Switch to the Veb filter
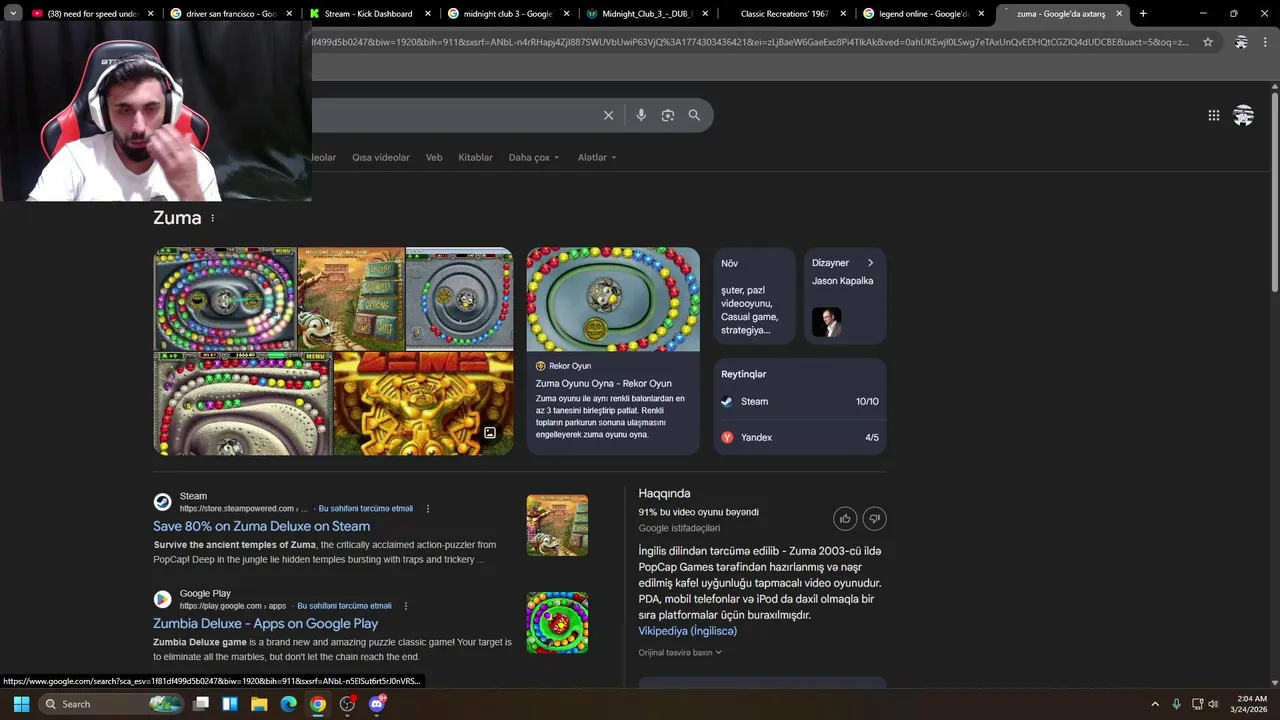 434,157
